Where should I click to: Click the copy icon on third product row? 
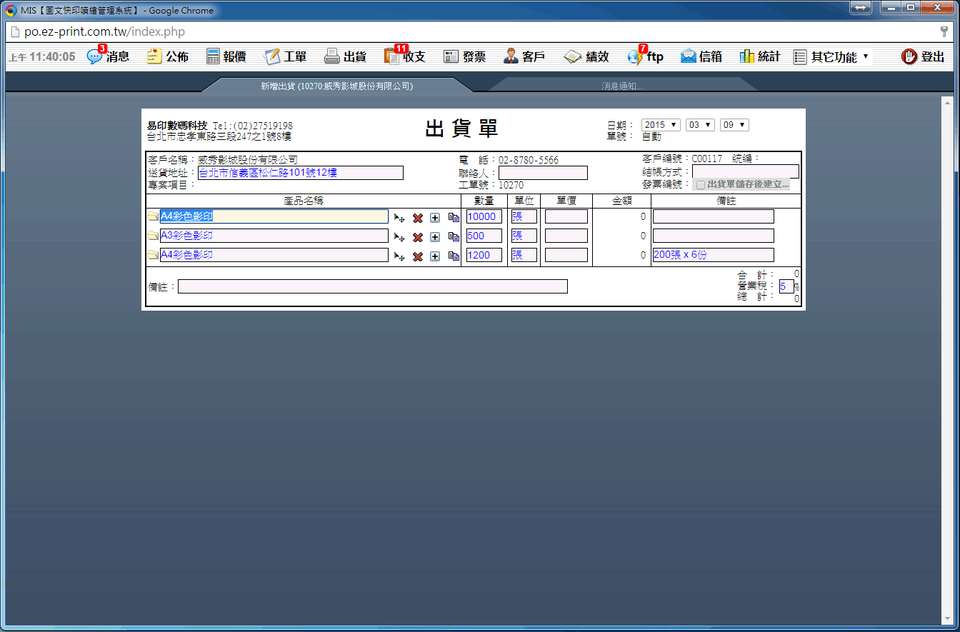453,256
